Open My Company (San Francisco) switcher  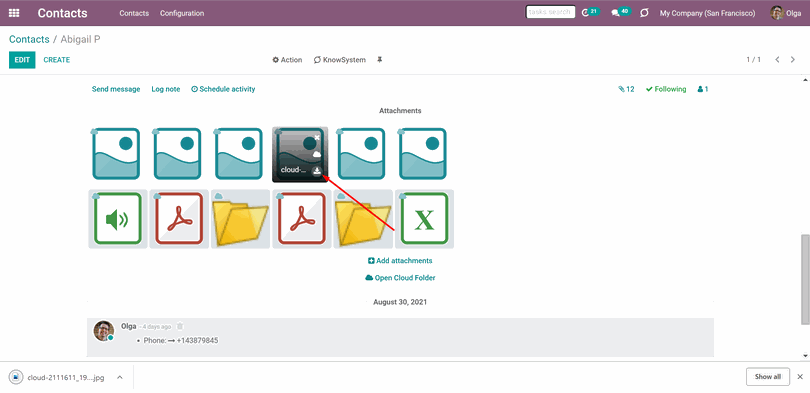click(707, 13)
